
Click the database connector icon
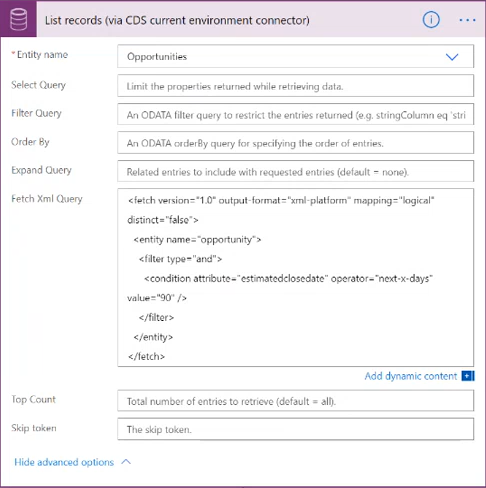click(18, 19)
